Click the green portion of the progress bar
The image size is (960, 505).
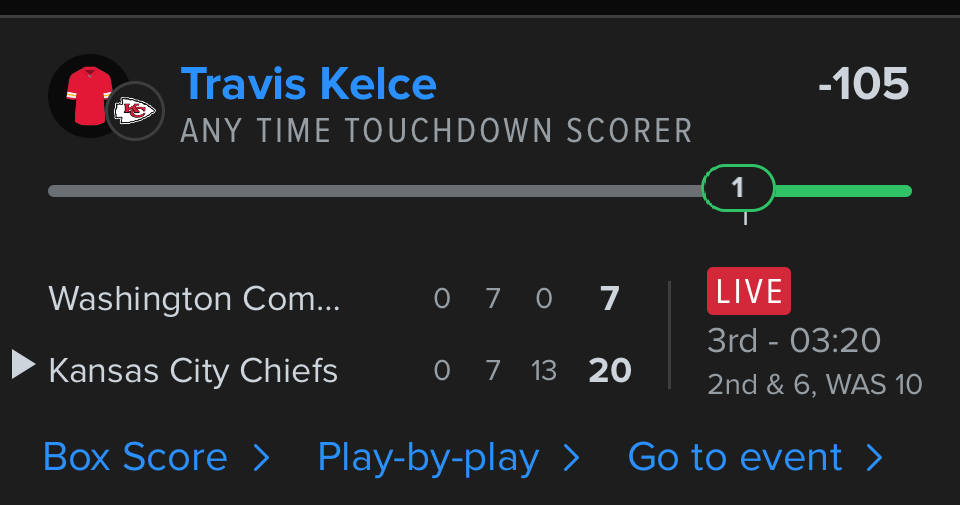point(842,191)
